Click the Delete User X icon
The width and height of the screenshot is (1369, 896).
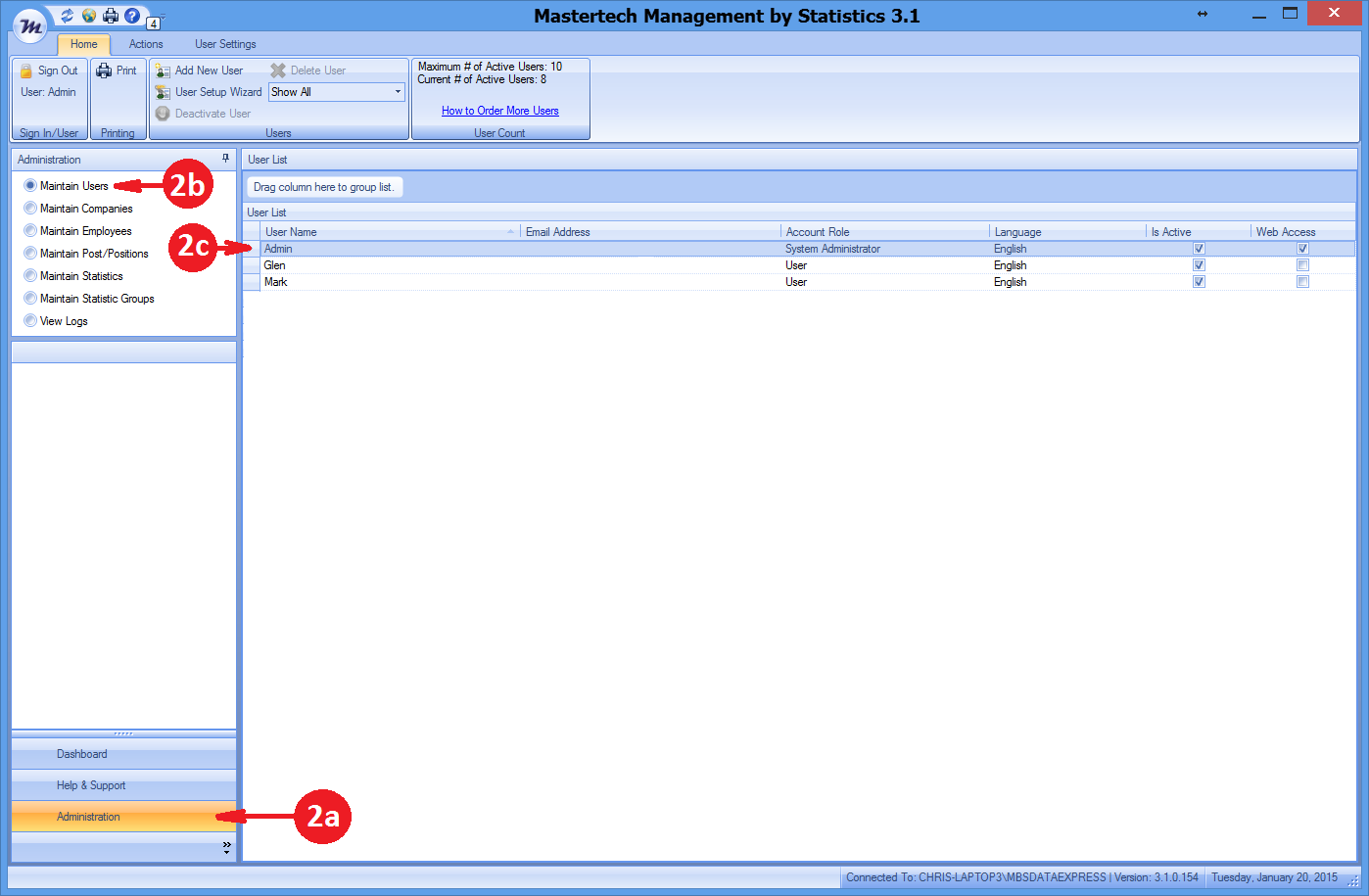(278, 71)
